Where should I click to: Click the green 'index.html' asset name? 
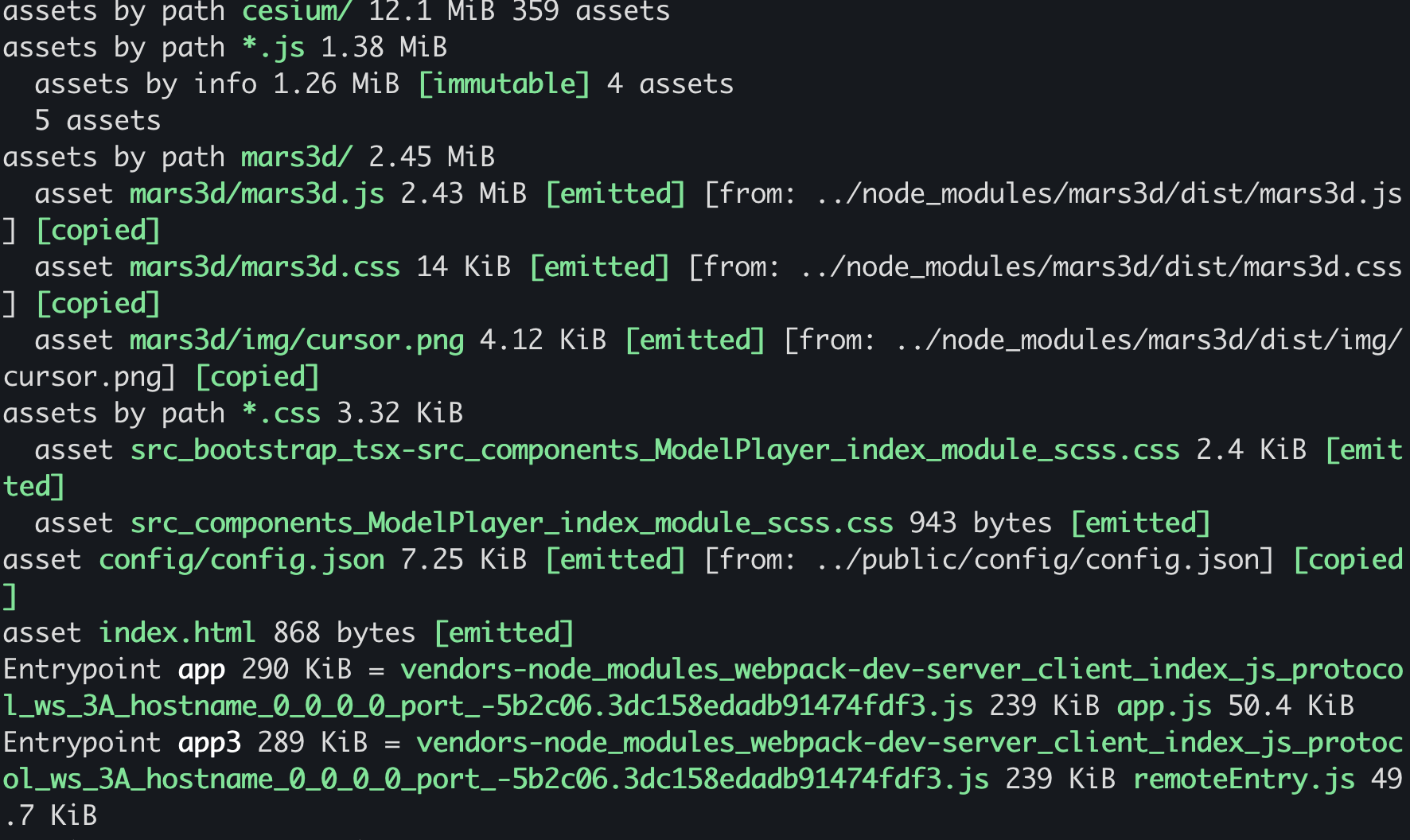177,633
